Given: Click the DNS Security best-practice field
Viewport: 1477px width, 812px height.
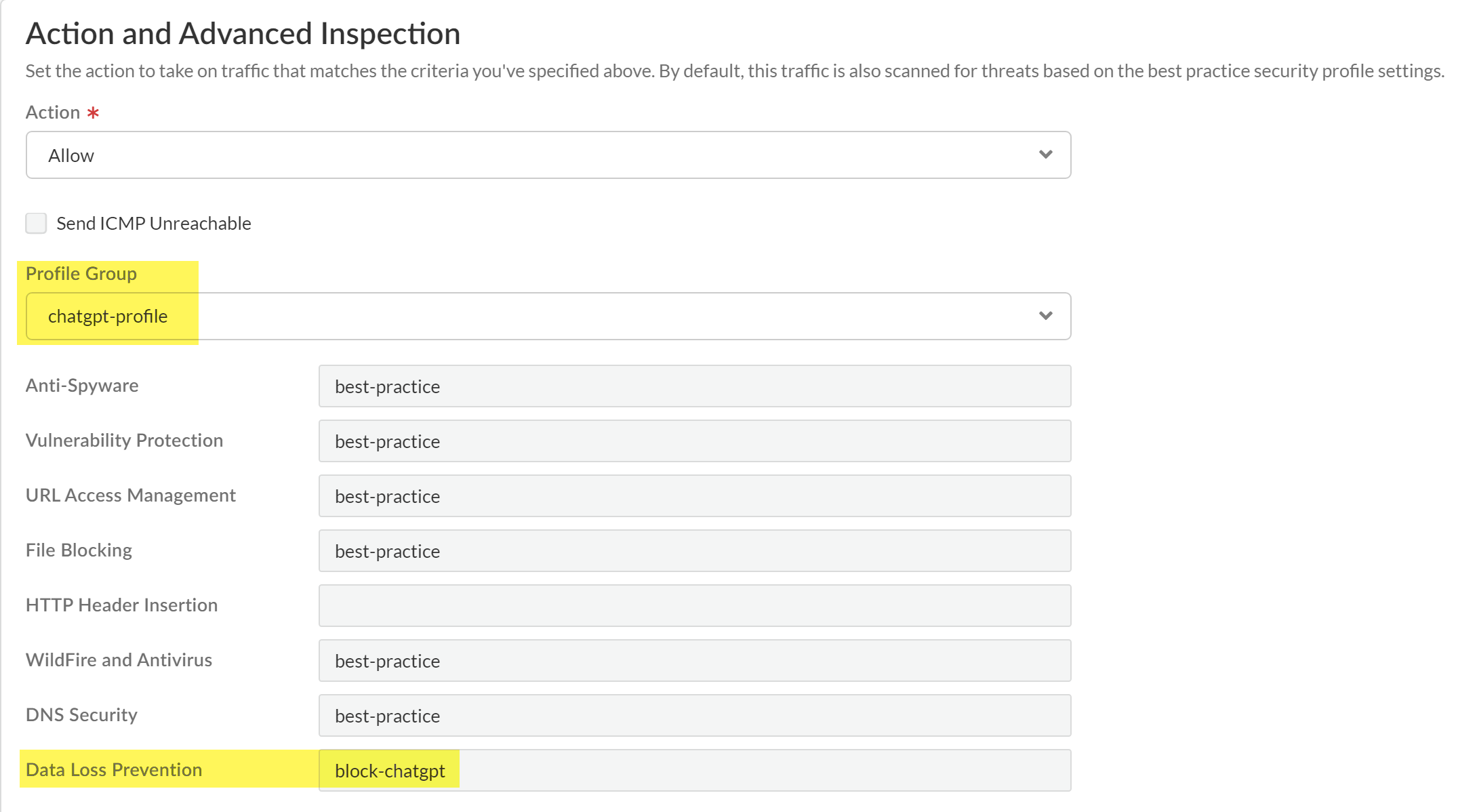Looking at the screenshot, I should 694,716.
